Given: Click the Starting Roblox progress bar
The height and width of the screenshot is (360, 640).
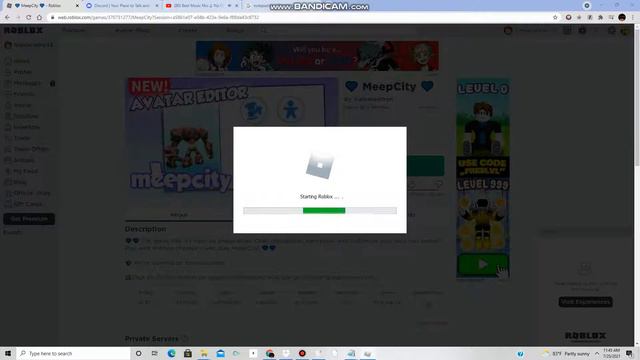Looking at the screenshot, I should pyautogui.click(x=320, y=211).
